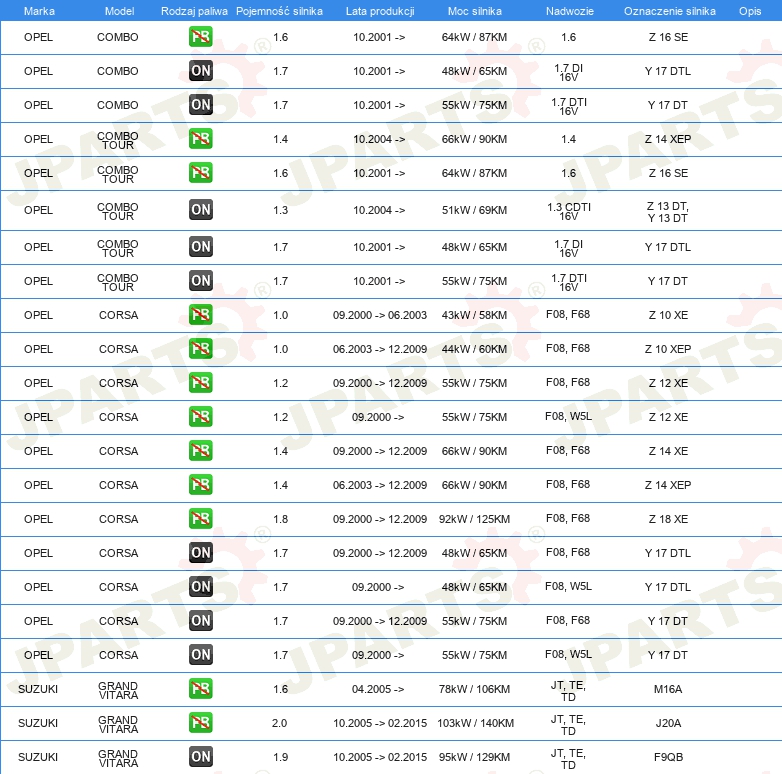The height and width of the screenshot is (774, 782).
Task: Click power value 103kW / 140KM
Action: point(475,723)
